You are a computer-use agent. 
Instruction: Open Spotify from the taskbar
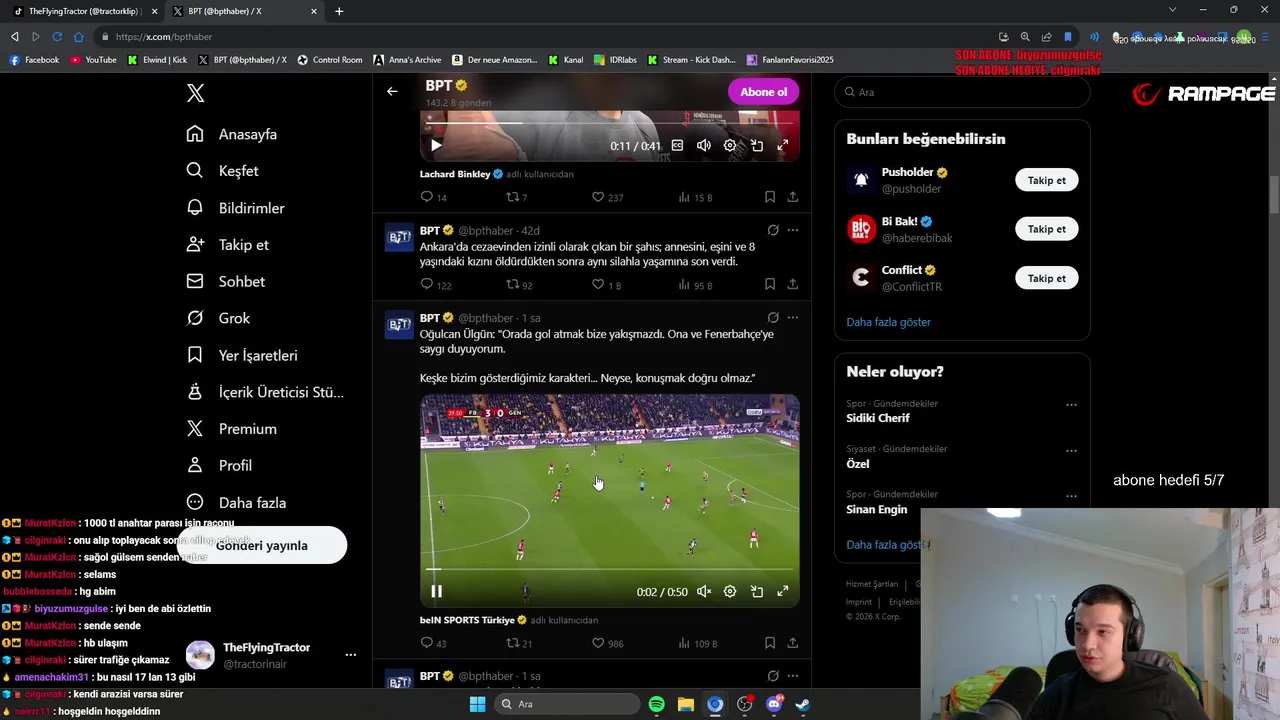coord(656,704)
